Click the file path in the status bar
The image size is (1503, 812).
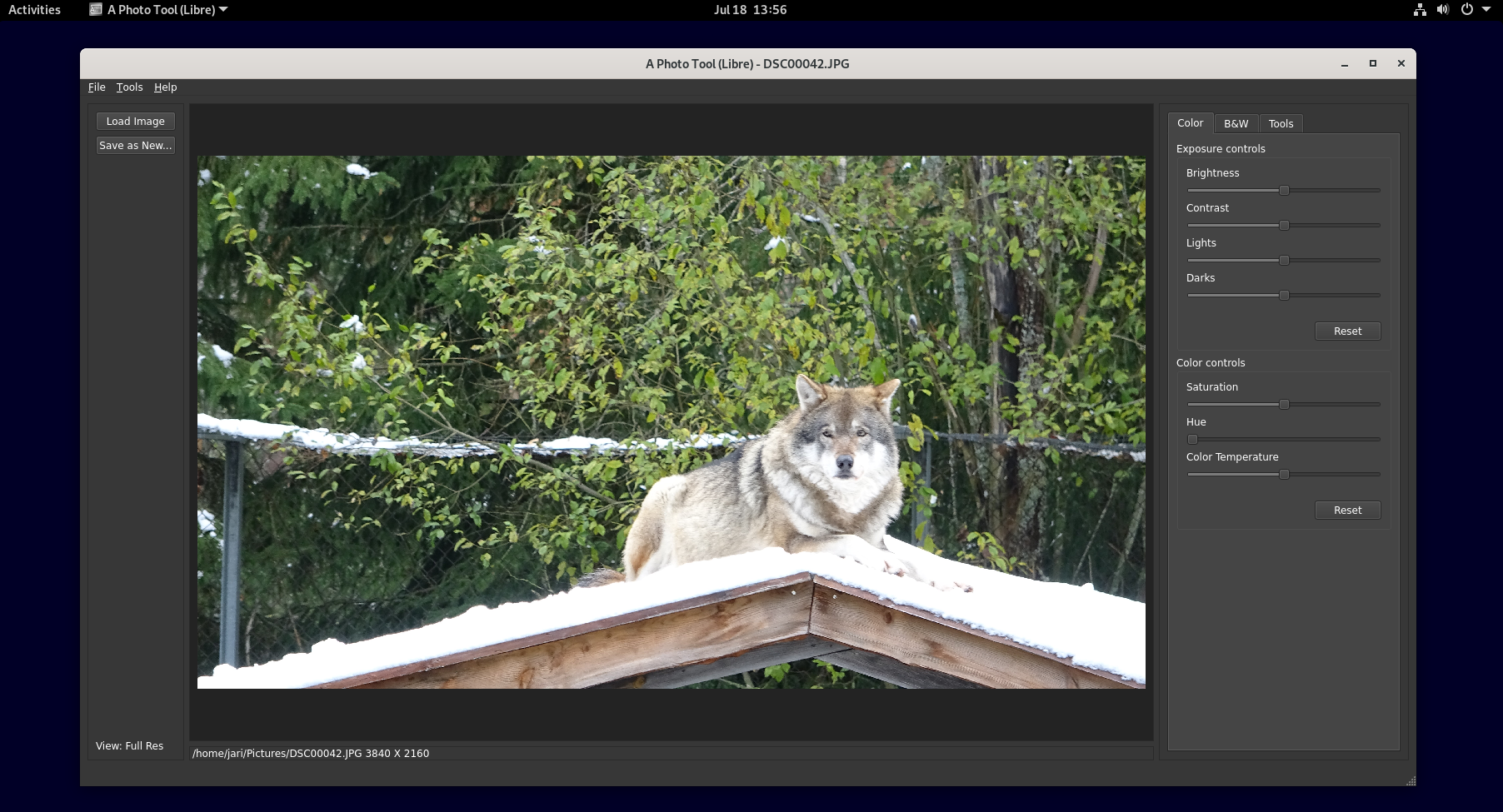(311, 754)
